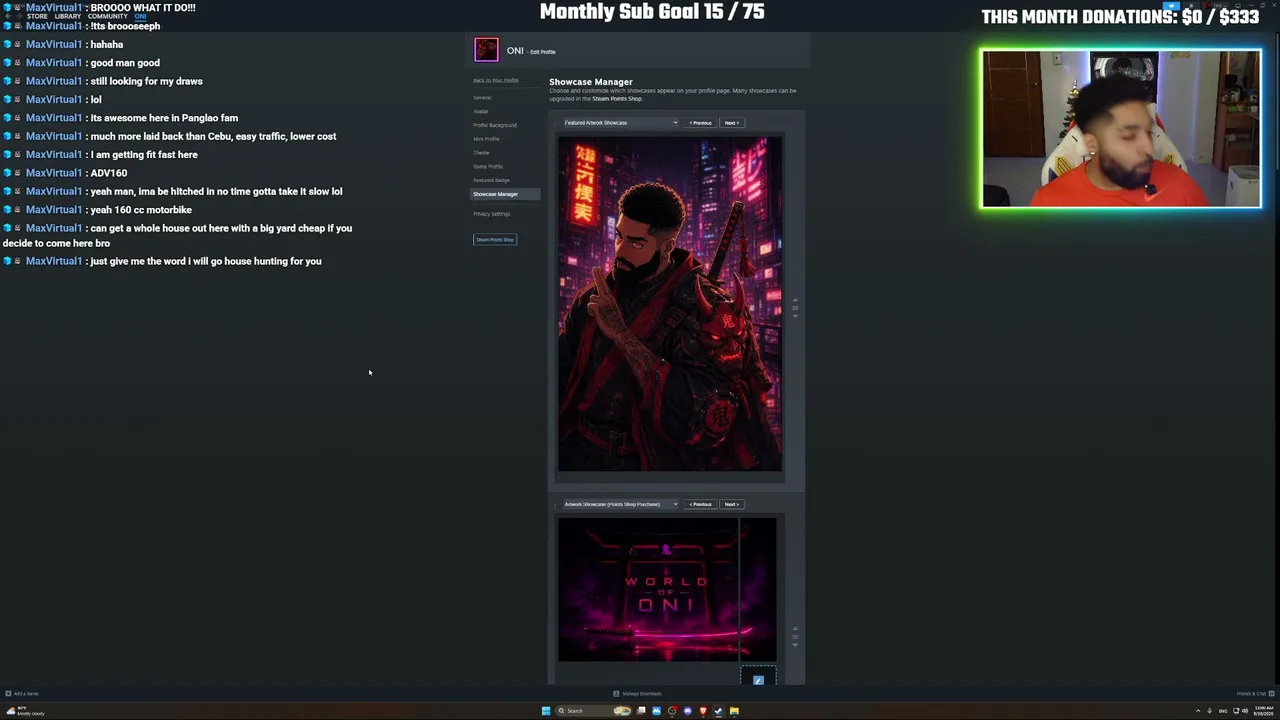Click the taskbar clock and date
1280x720 pixels.
[1266, 711]
